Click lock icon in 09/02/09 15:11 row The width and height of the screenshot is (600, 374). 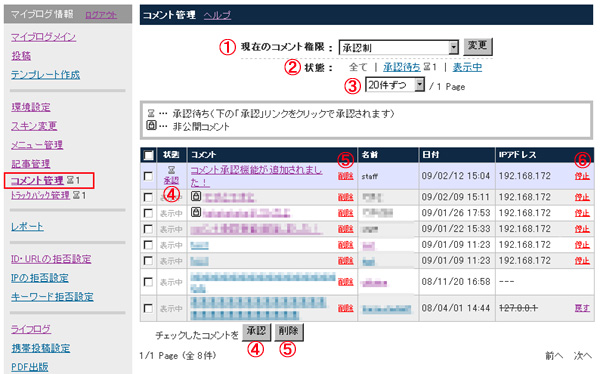[x=196, y=196]
